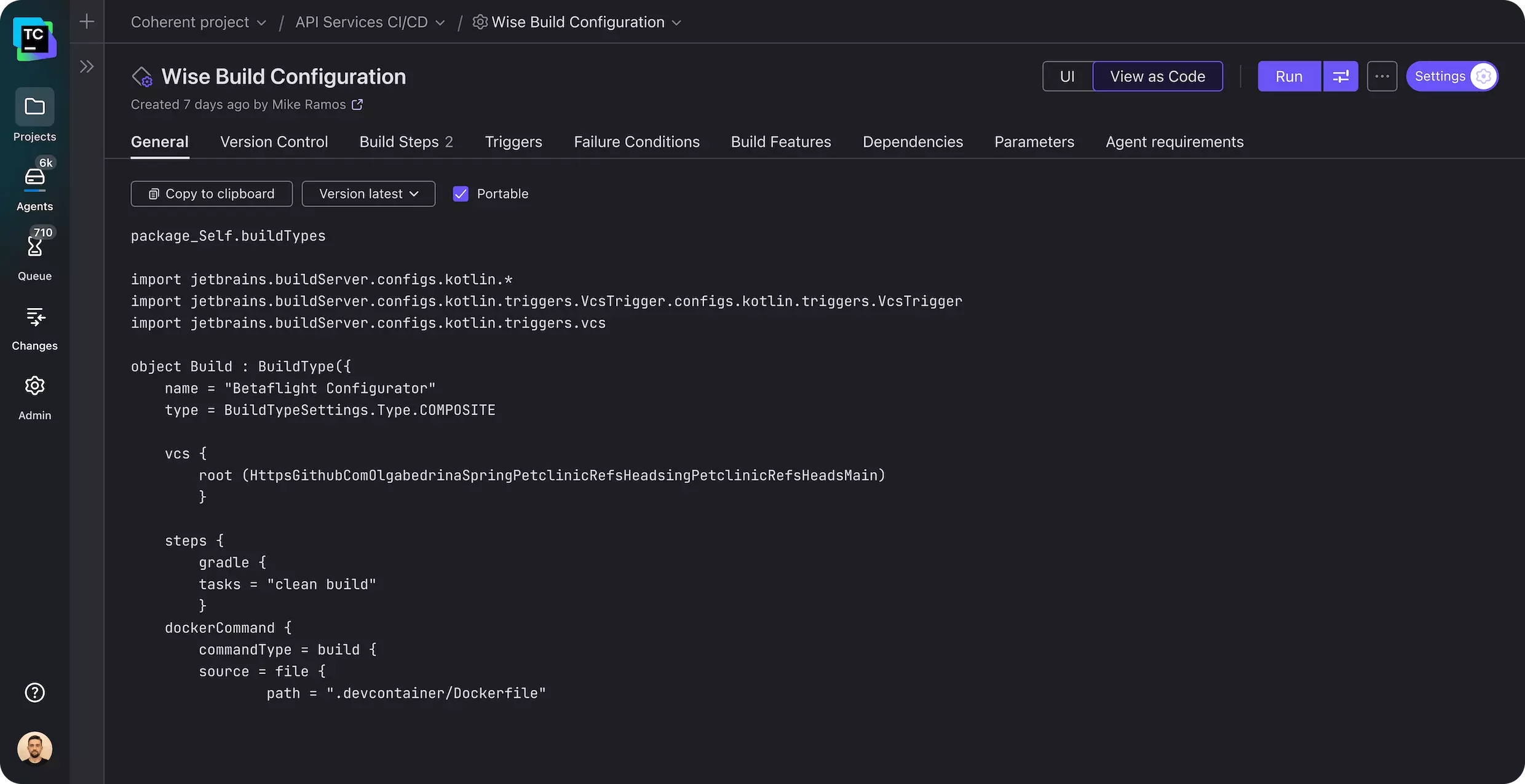This screenshot has height=784, width=1525.
Task: Open custom run options sliders icon
Action: (1341, 76)
